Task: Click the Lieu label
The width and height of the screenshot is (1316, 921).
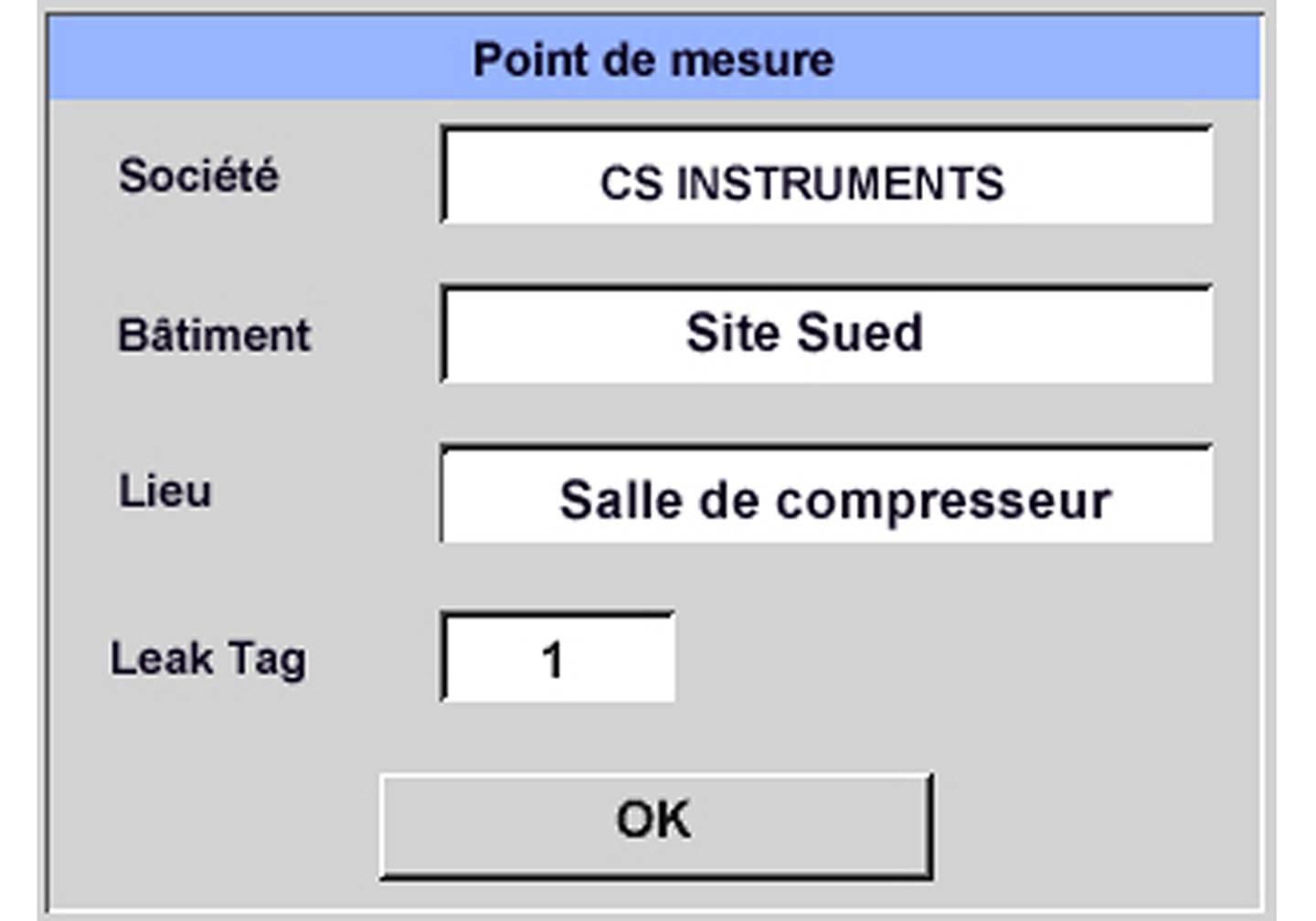Action: click(165, 492)
